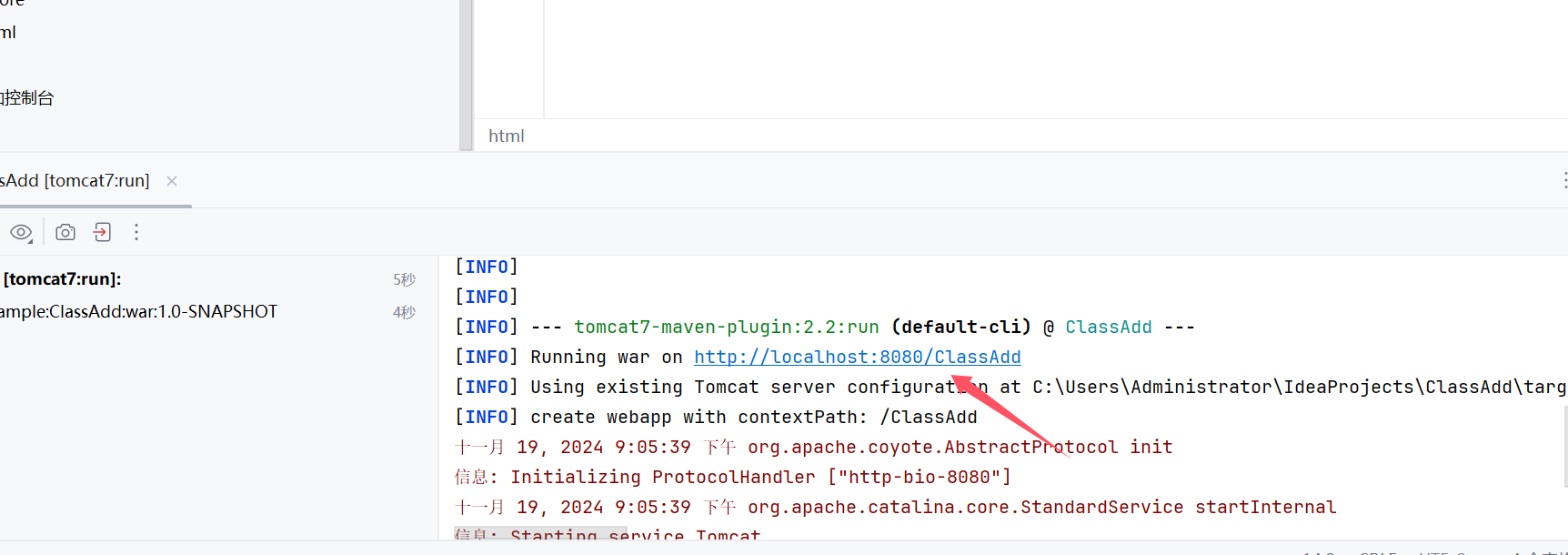Click the project panel vertical scrollbar
This screenshot has width=1568, height=555.
(x=466, y=75)
